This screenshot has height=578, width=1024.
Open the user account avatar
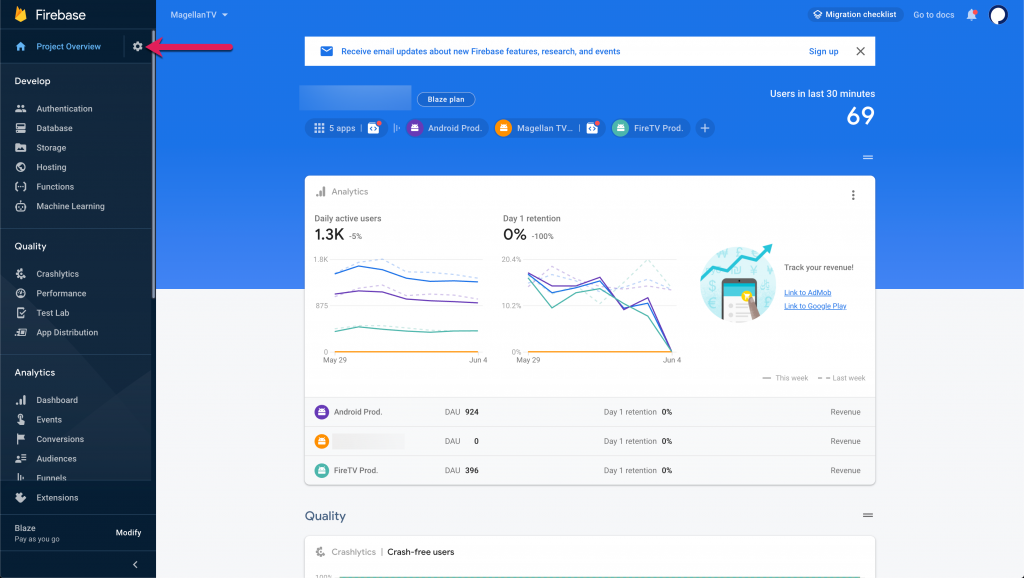click(998, 14)
